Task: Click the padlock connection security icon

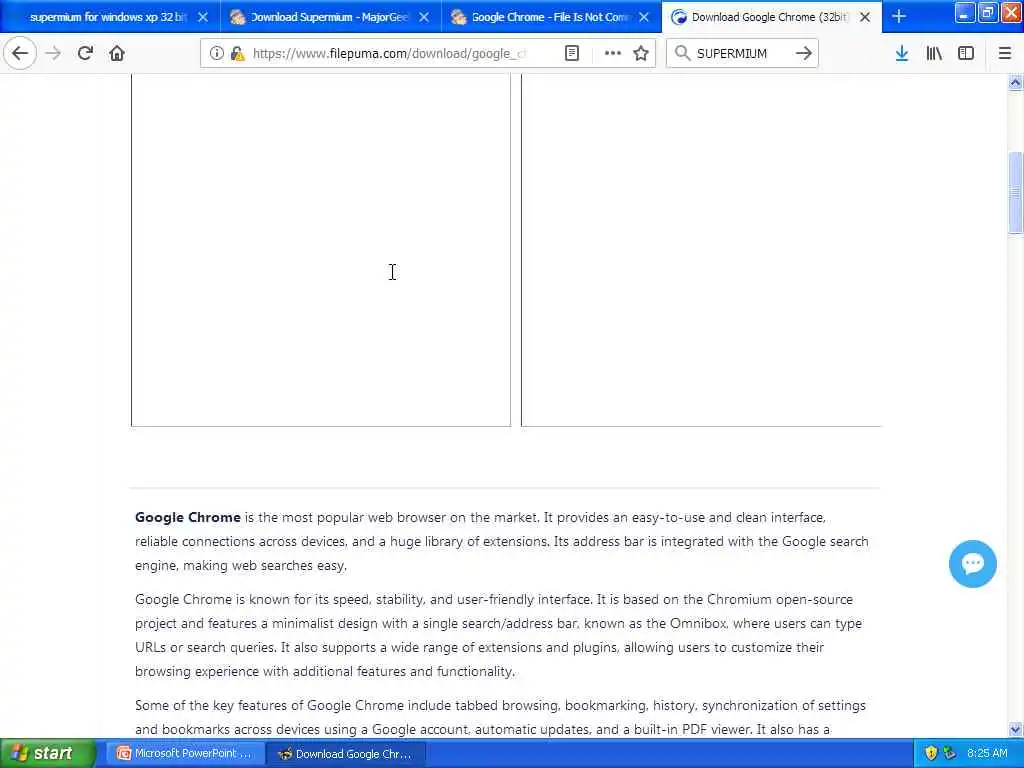Action: [237, 53]
